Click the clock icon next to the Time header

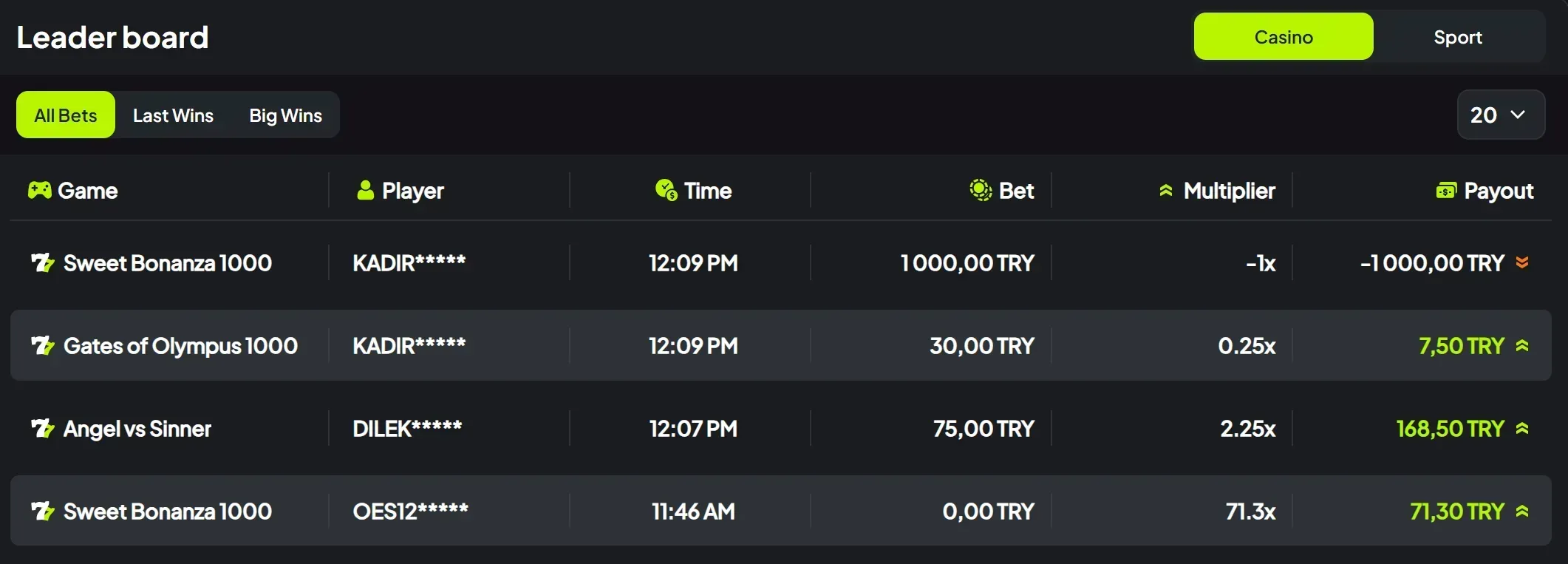664,191
